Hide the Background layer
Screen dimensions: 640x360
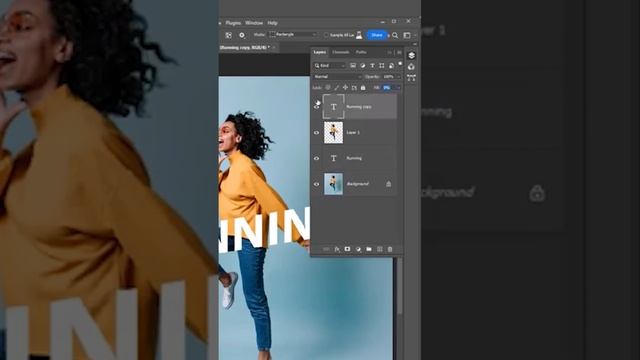(316, 184)
